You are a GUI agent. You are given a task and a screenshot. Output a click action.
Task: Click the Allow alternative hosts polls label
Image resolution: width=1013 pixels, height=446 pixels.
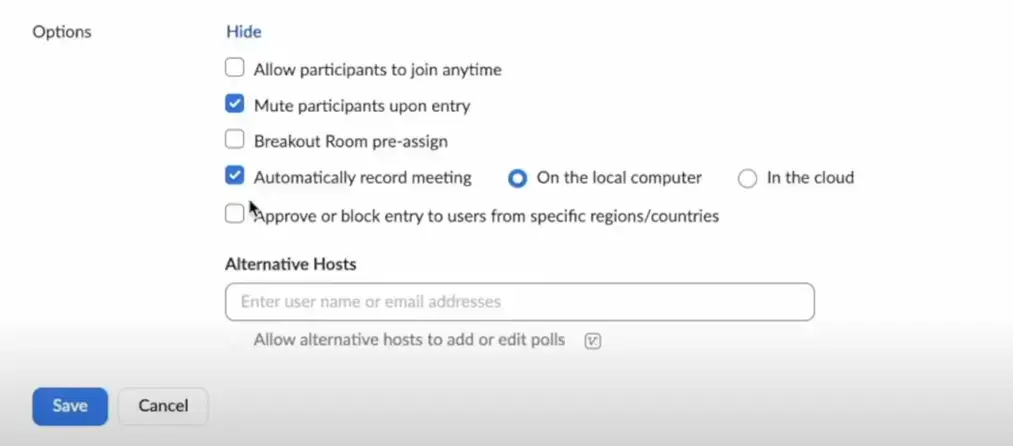(409, 340)
